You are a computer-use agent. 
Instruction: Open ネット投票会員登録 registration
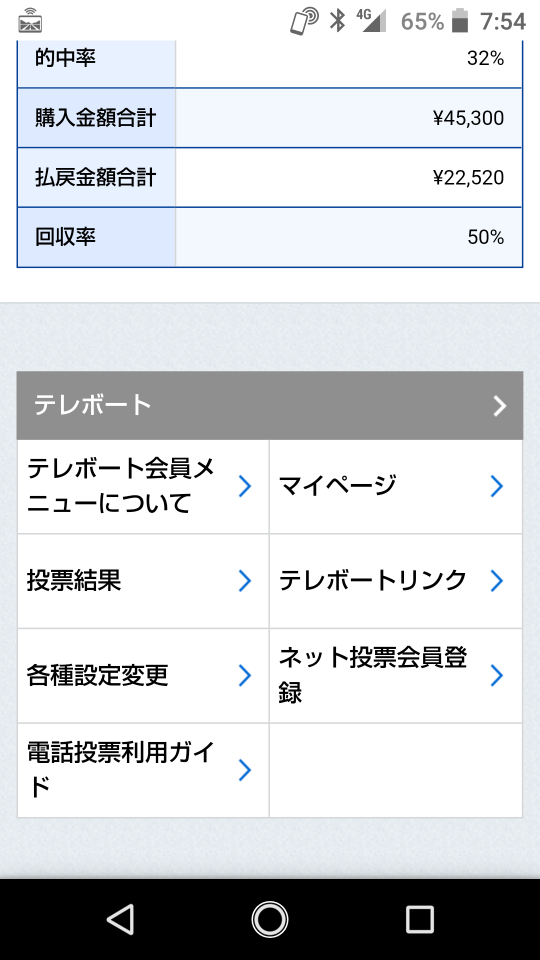point(396,675)
